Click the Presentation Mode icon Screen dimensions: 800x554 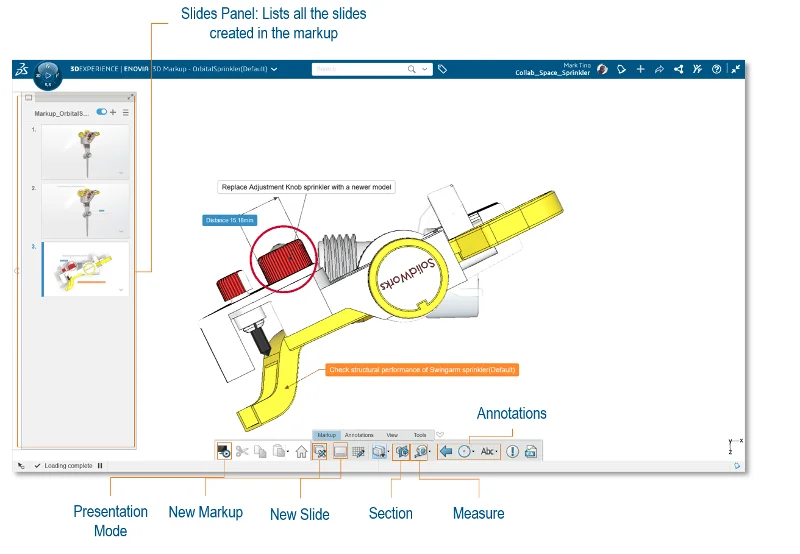coord(225,452)
